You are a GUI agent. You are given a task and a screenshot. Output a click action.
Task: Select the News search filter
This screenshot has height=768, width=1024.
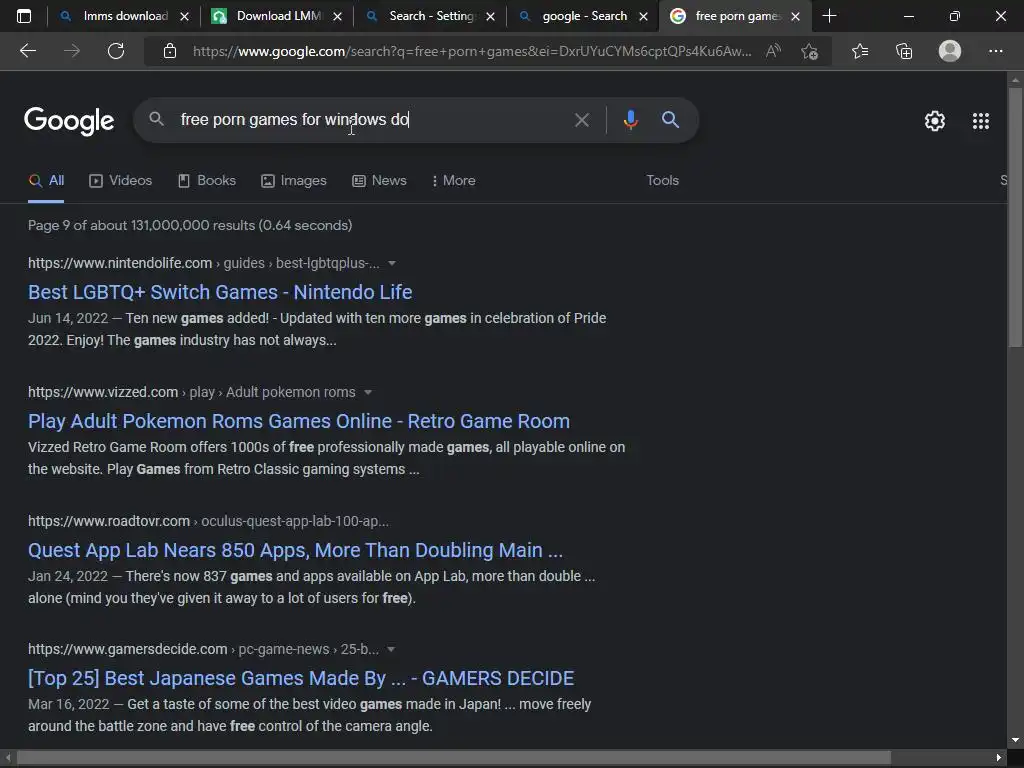tap(379, 181)
